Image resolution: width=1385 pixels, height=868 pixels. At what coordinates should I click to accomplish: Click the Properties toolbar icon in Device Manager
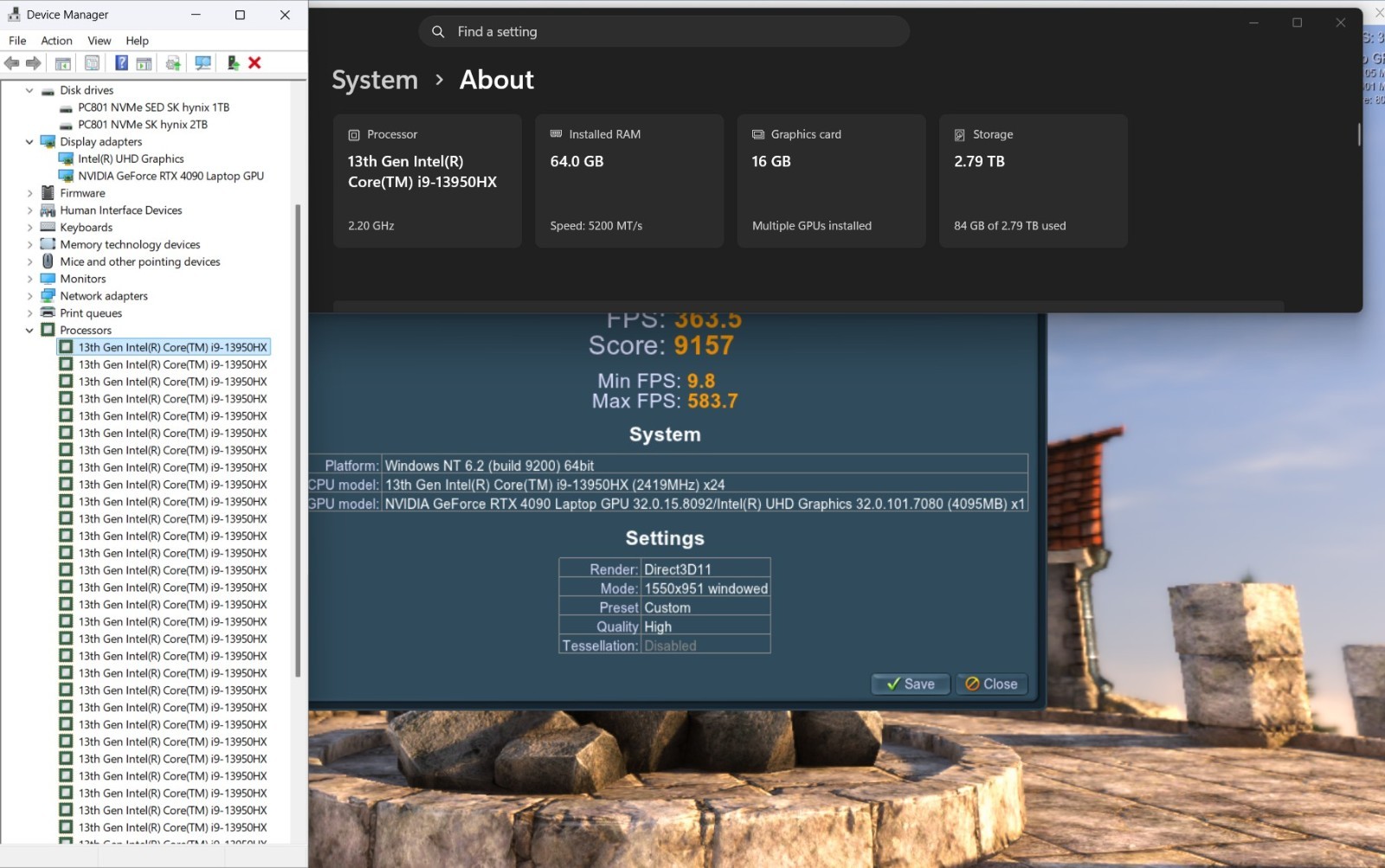92,63
